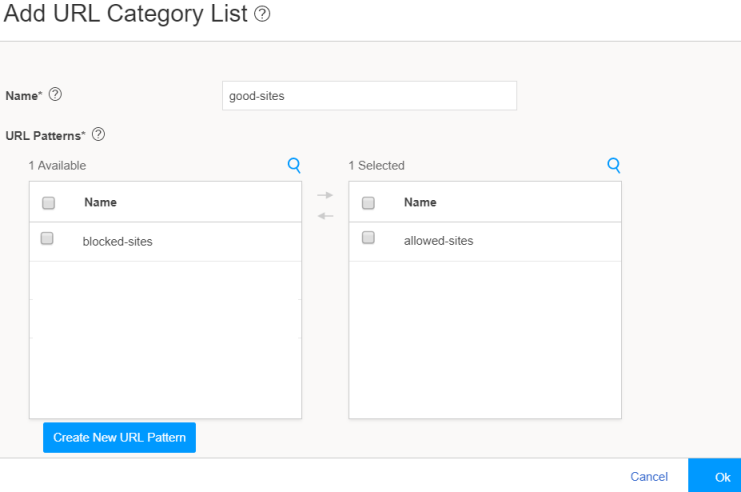Viewport: 741px width, 492px height.
Task: Click help icon beside URL Patterns label
Action: pyautogui.click(x=98, y=135)
